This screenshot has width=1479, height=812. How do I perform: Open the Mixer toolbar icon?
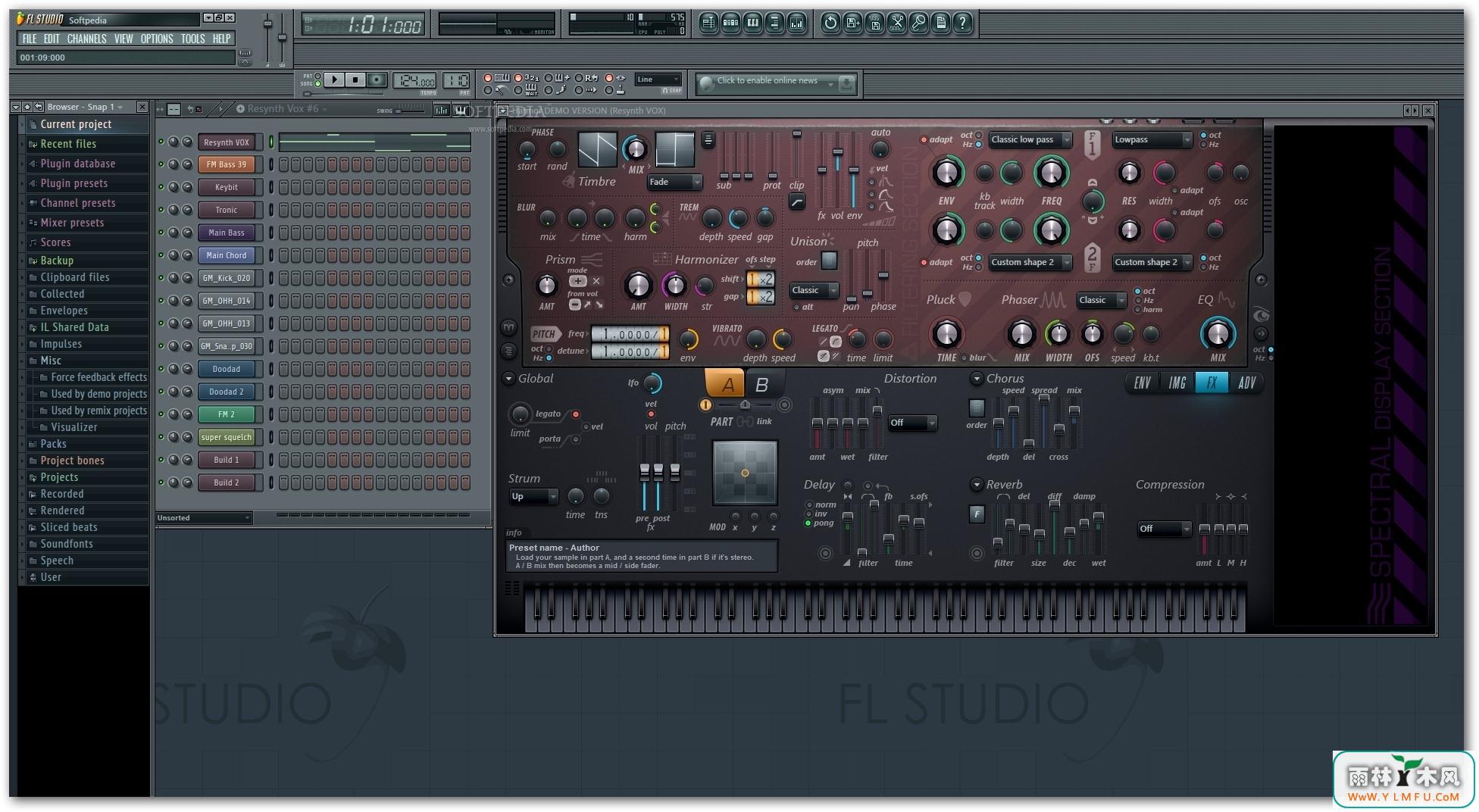[x=796, y=23]
